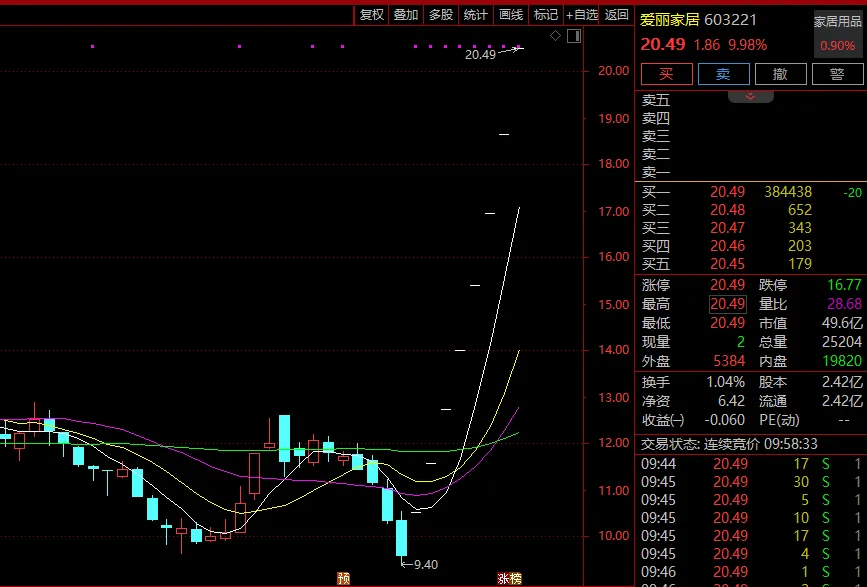Click the blue 卖 sell button

pos(724,74)
